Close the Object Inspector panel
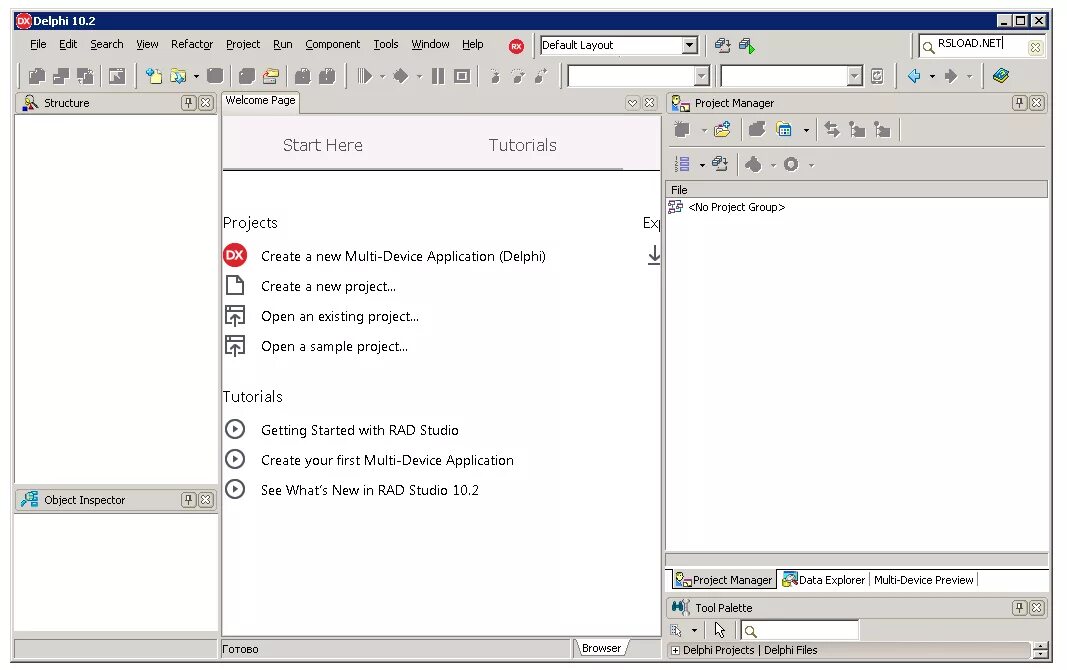Viewport: 1067px width, 670px height. [x=206, y=500]
